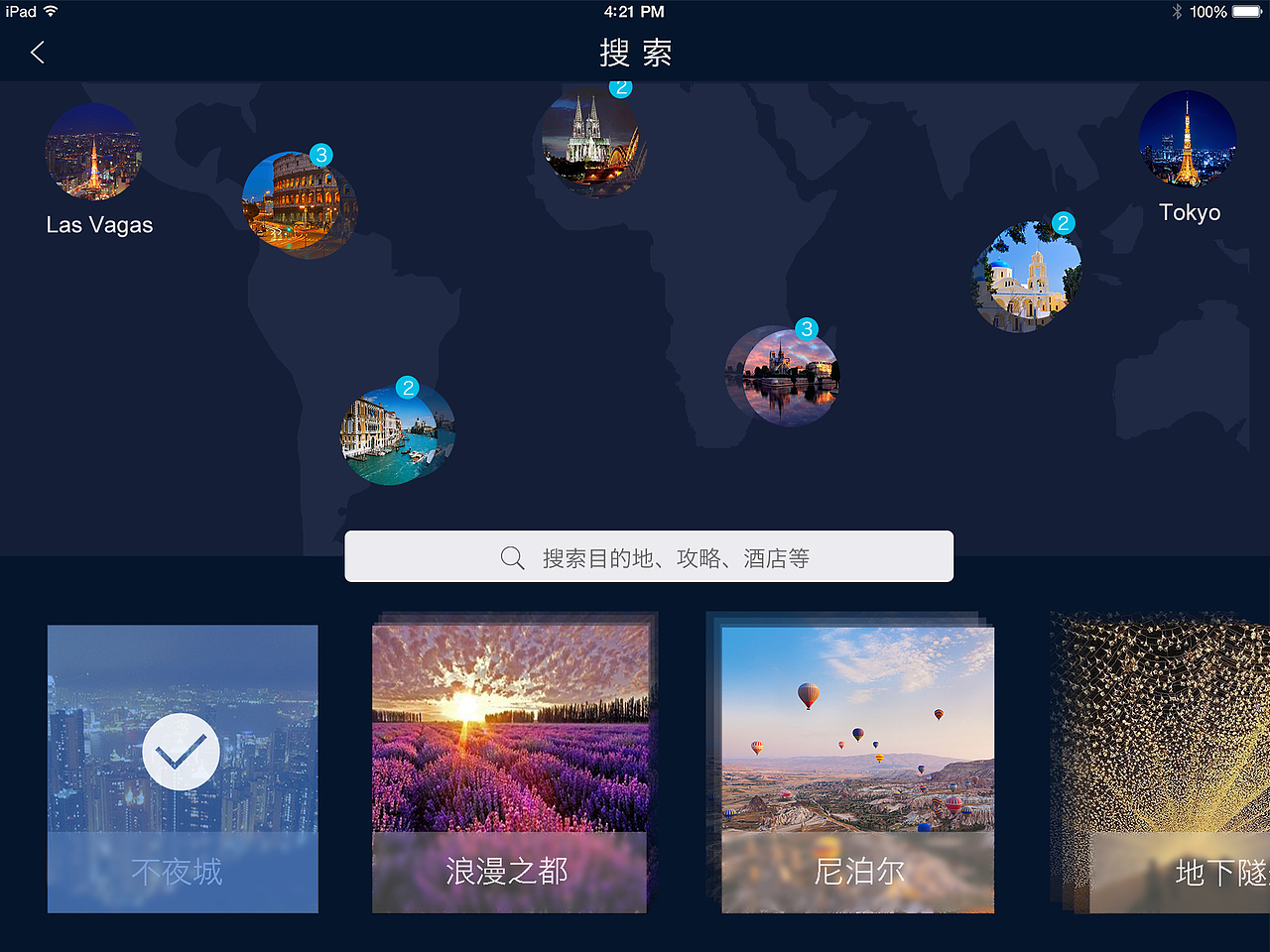This screenshot has height=952, width=1270.
Task: Open the badge counter on the Colosseum circle
Action: pyautogui.click(x=321, y=155)
